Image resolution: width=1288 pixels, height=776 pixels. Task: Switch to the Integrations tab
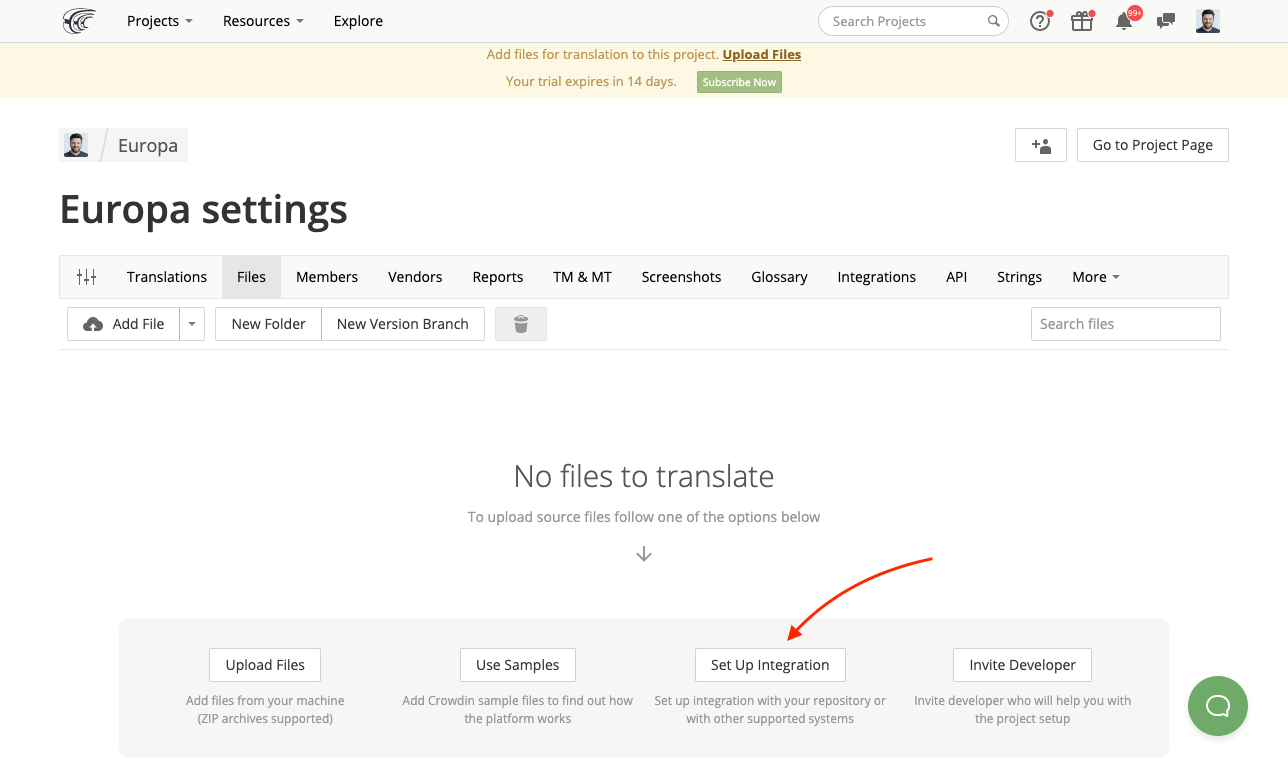tap(877, 277)
